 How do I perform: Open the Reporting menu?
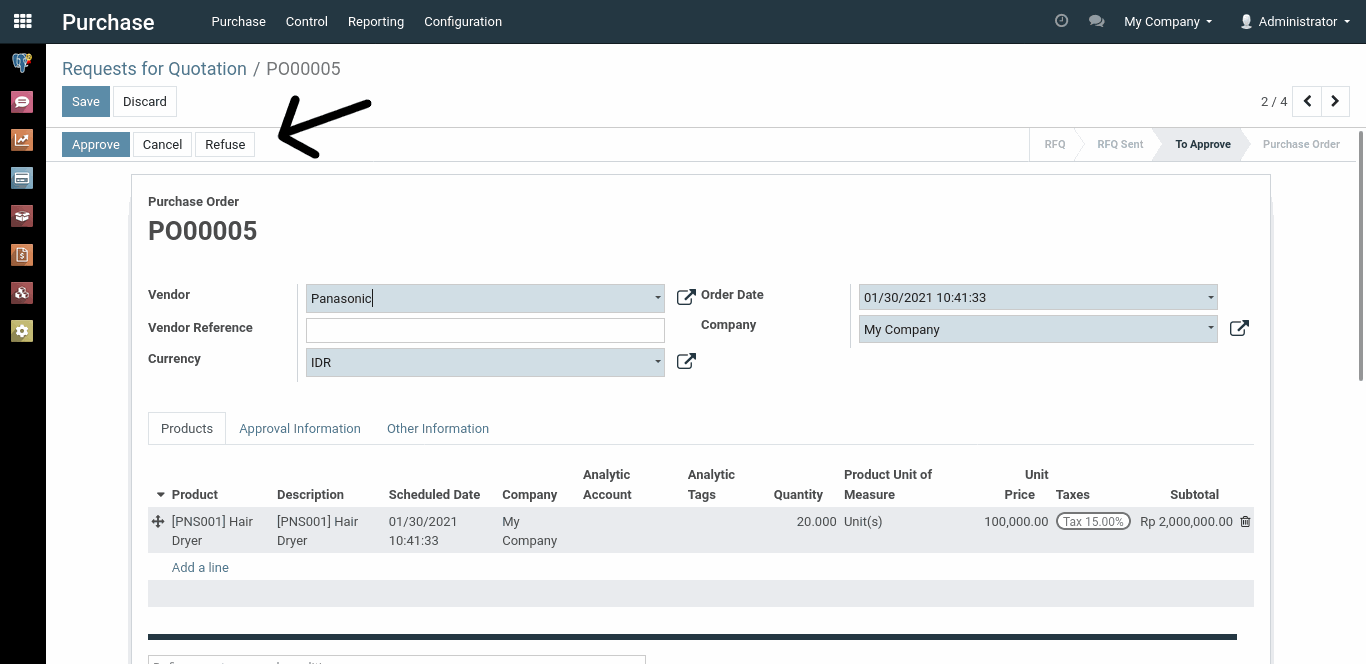(x=376, y=21)
